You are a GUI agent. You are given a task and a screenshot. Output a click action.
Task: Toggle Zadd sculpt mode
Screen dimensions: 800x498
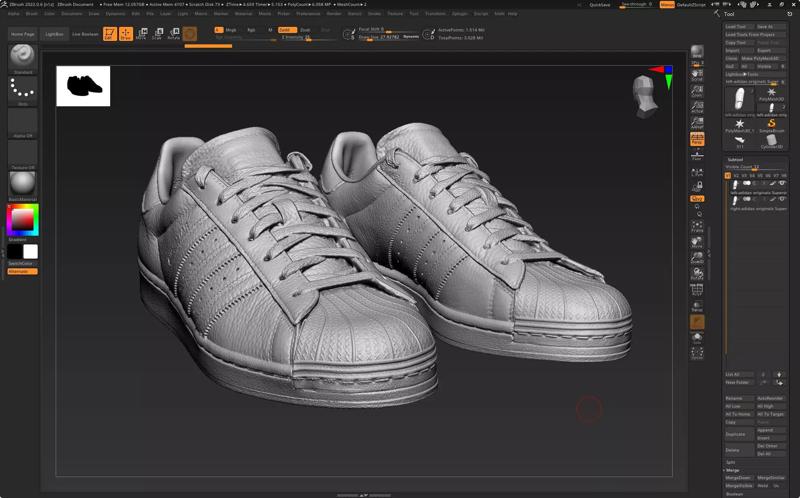pyautogui.click(x=285, y=30)
